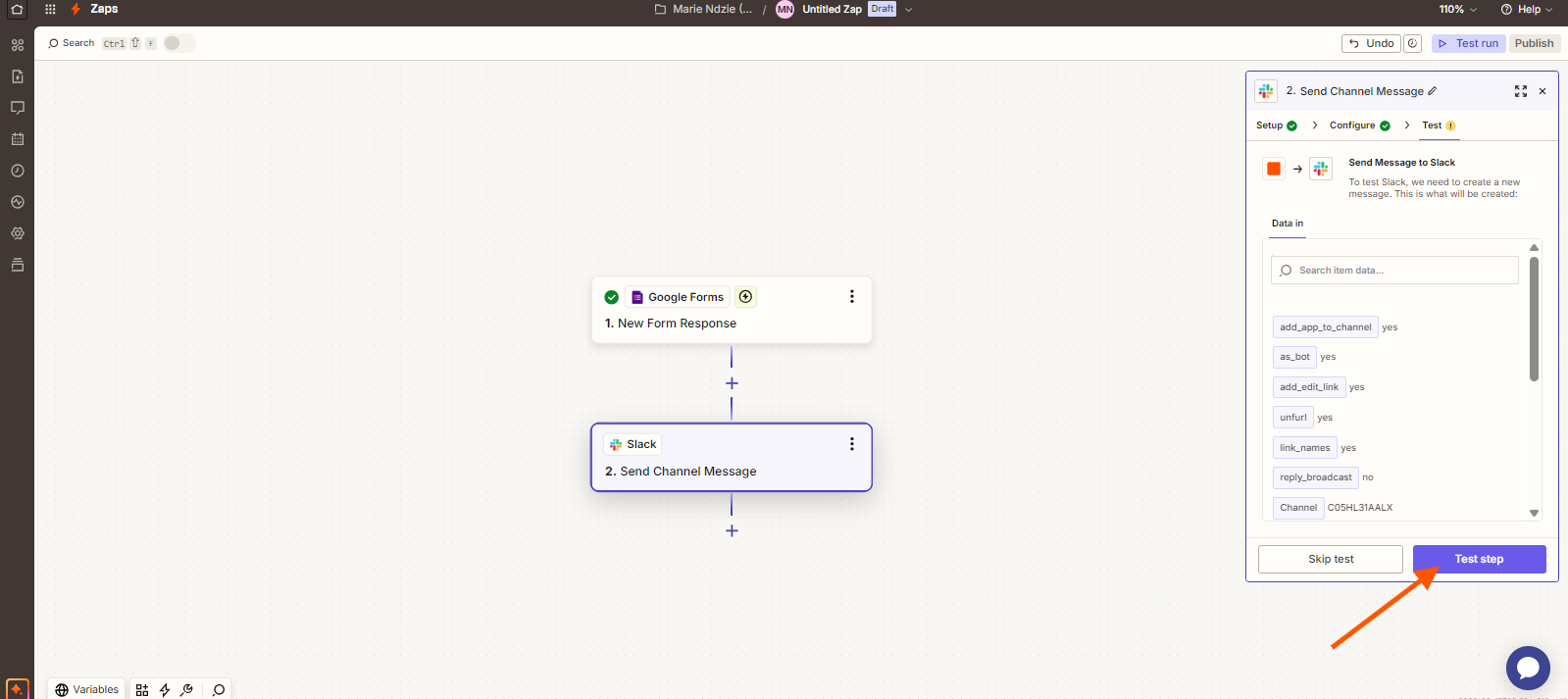The width and height of the screenshot is (1568, 699).
Task: Click the tools wrench icon in bottom toolbar
Action: (186, 690)
